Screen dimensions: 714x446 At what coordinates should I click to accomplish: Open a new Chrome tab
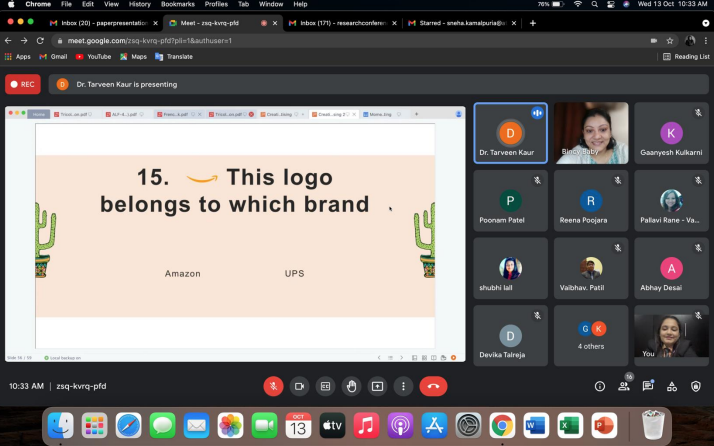tap(532, 23)
